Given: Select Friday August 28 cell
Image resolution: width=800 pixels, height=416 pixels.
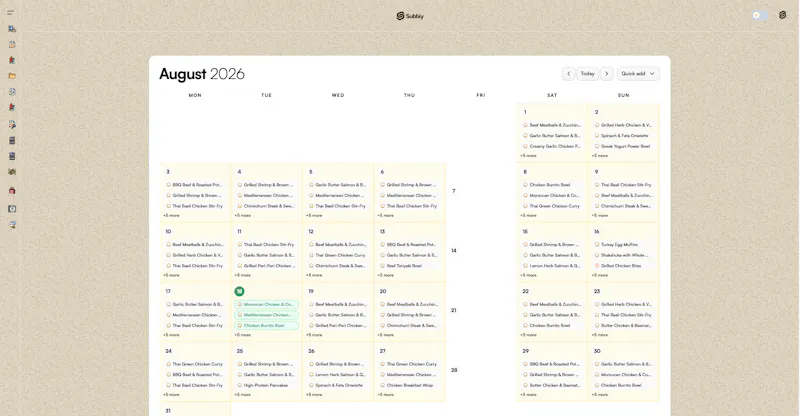Looking at the screenshot, I should point(481,372).
